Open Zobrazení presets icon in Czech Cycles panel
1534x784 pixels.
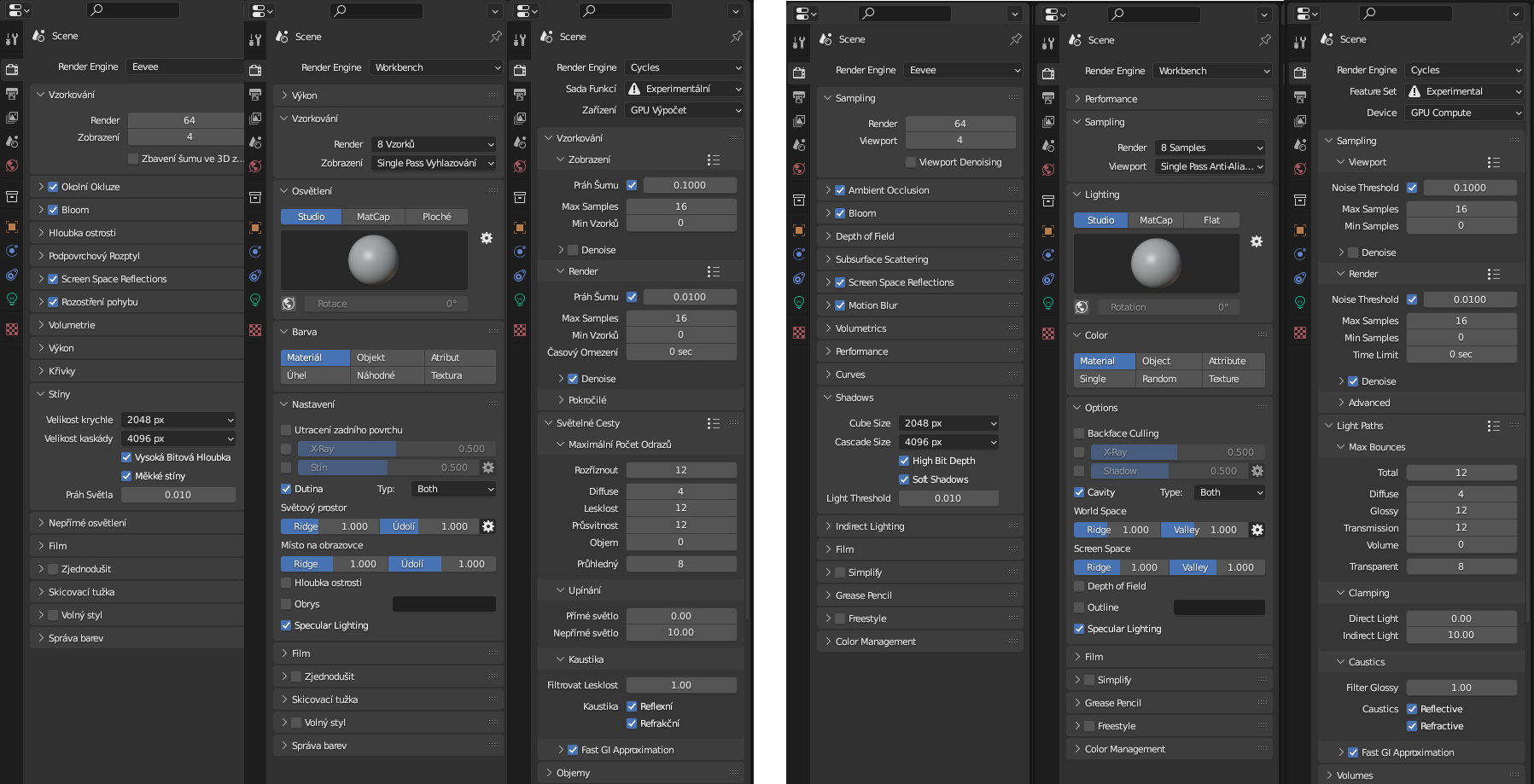[714, 160]
